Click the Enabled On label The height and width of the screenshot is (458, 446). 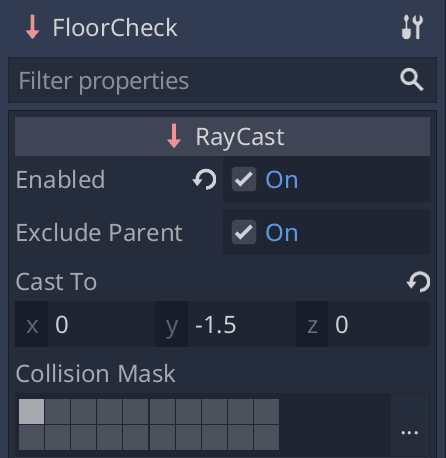click(x=282, y=180)
